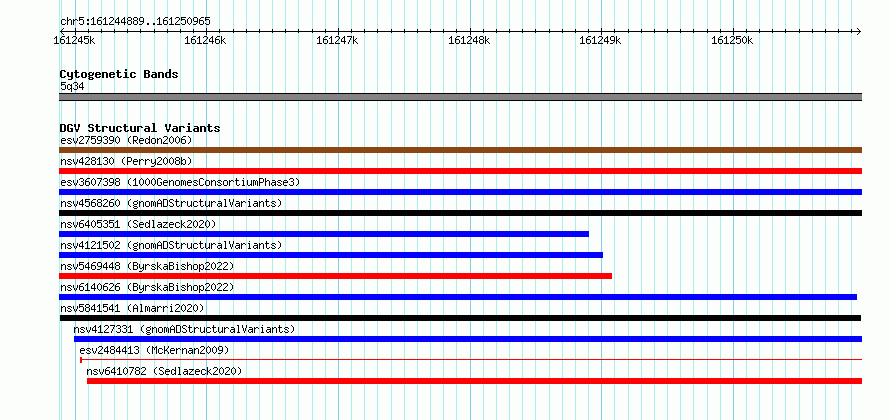
Task: Click the blue nsv6405351 variant bar
Action: (324, 234)
